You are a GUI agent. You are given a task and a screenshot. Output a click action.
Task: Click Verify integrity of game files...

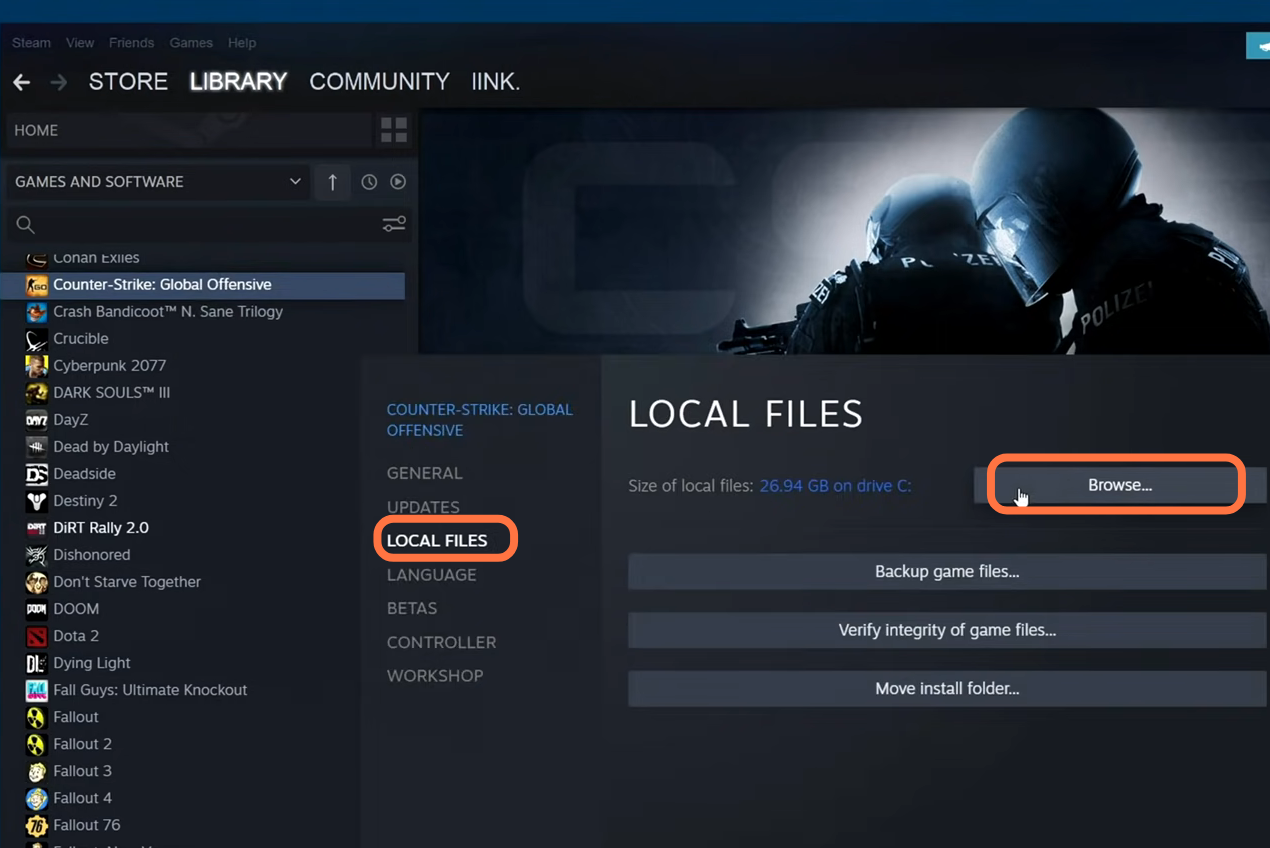coord(947,630)
